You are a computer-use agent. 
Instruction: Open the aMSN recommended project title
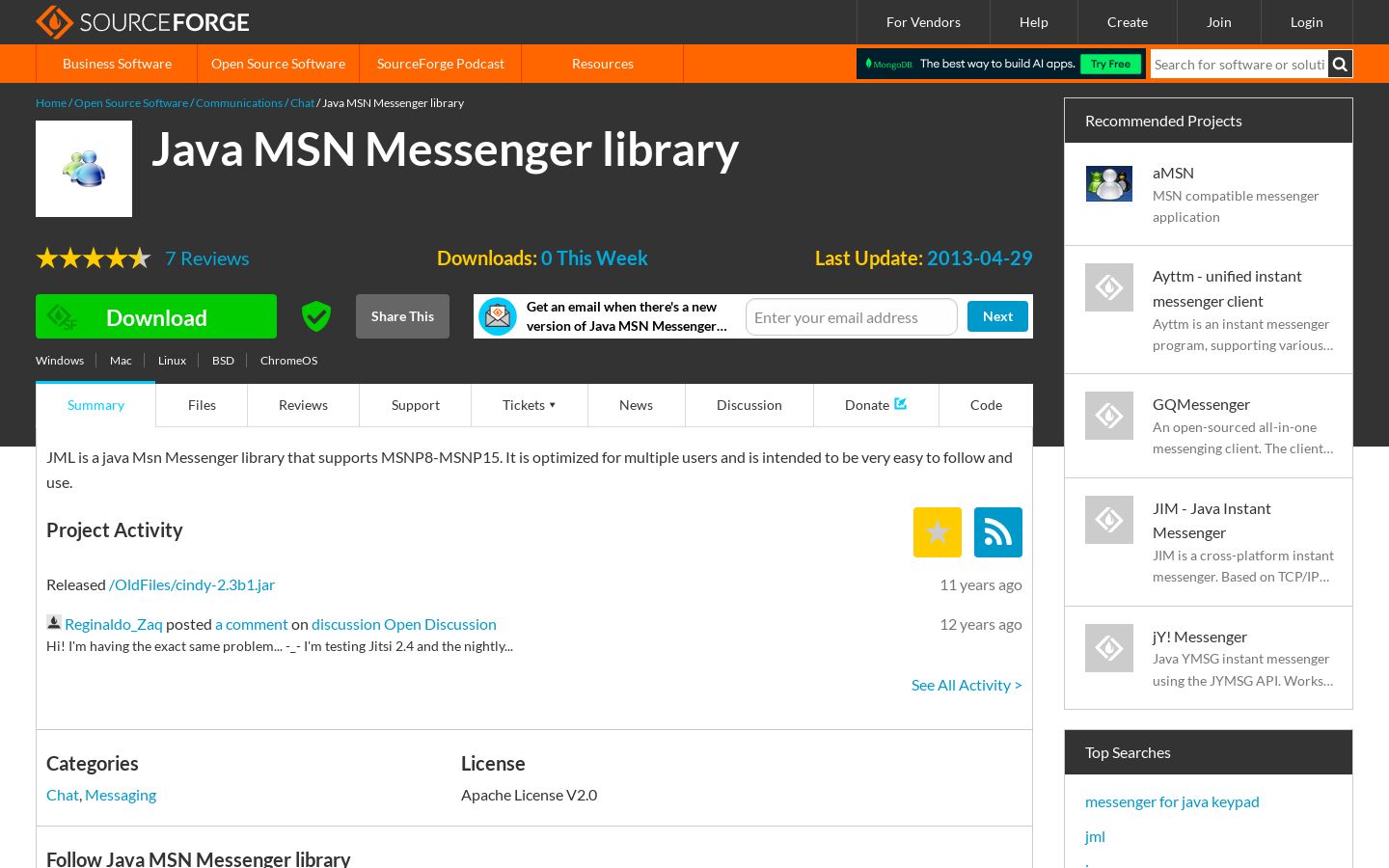1173,173
